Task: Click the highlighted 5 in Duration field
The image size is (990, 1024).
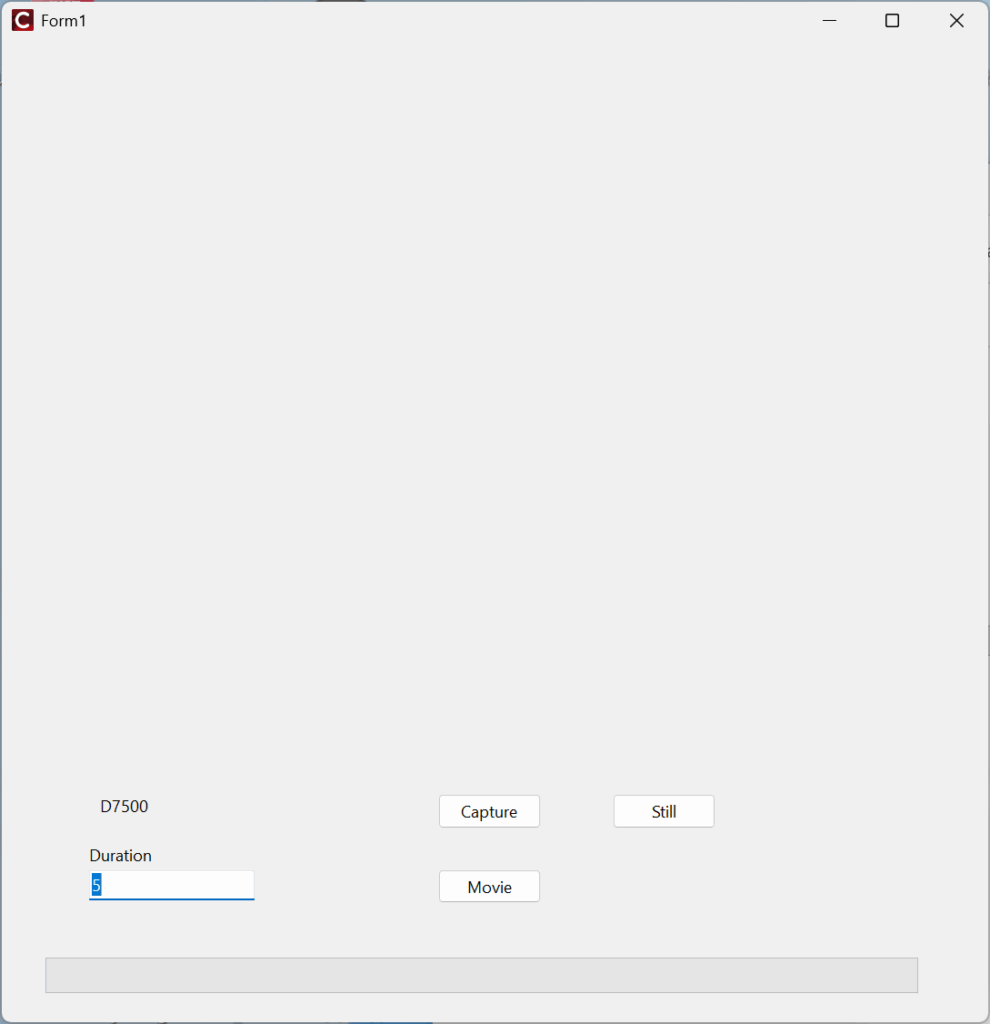Action: (96, 885)
